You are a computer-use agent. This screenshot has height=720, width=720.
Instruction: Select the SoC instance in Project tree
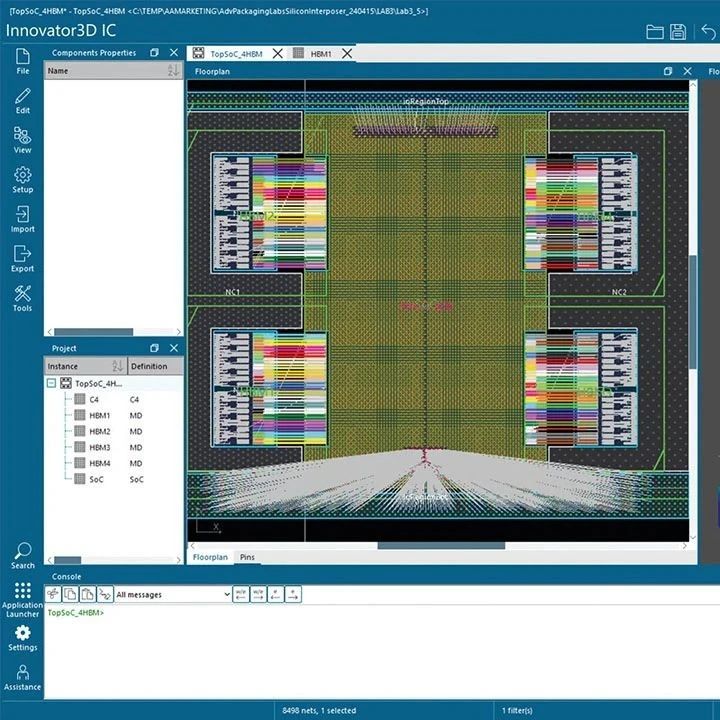pyautogui.click(x=96, y=479)
